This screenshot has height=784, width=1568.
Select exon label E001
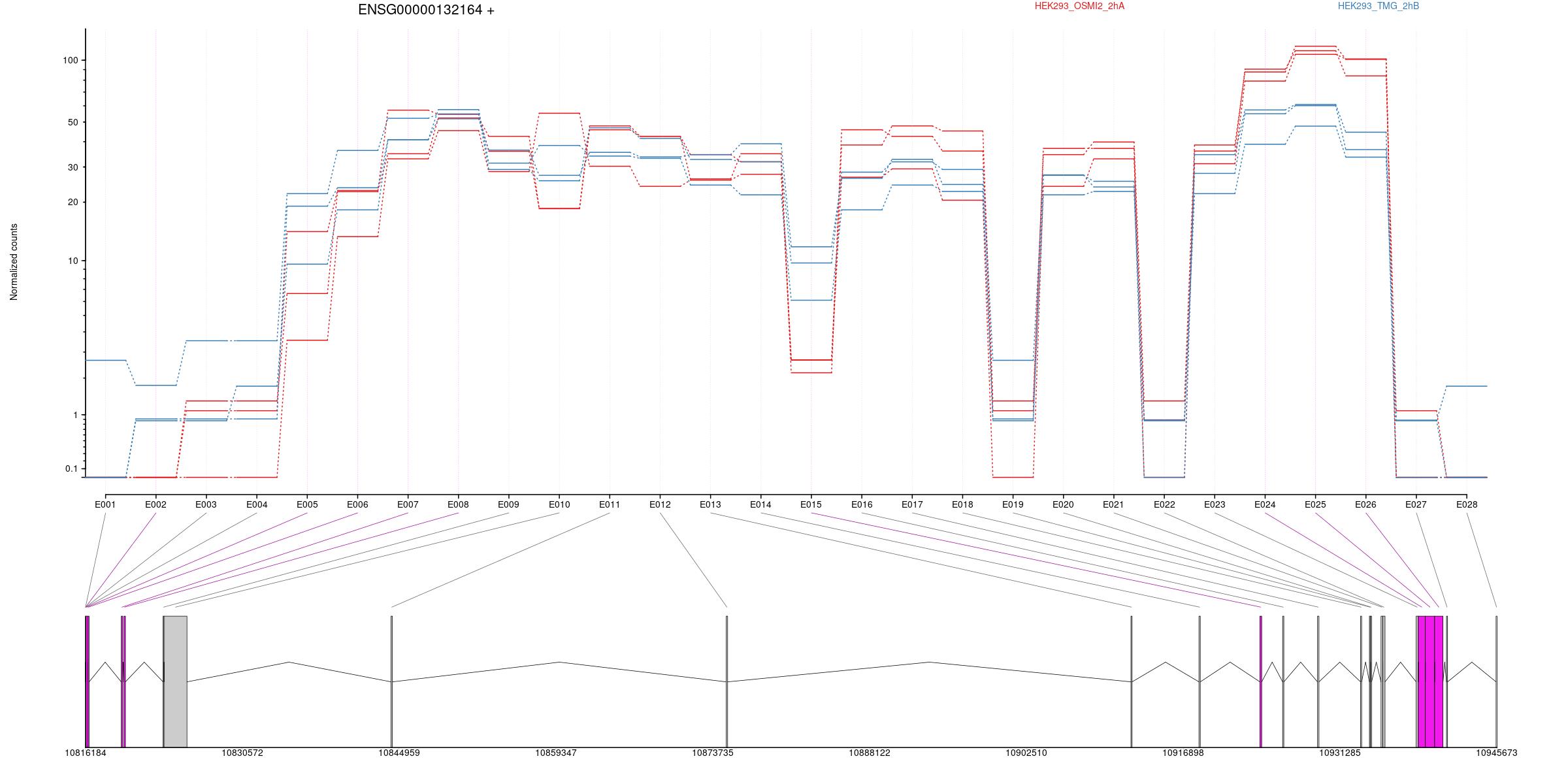(105, 504)
